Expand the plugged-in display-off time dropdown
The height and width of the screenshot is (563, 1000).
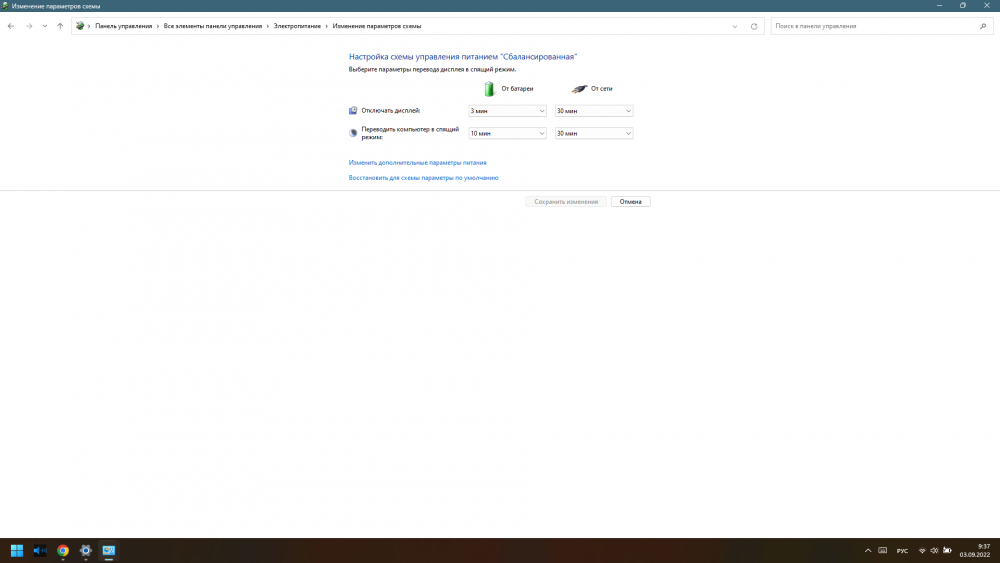(594, 111)
